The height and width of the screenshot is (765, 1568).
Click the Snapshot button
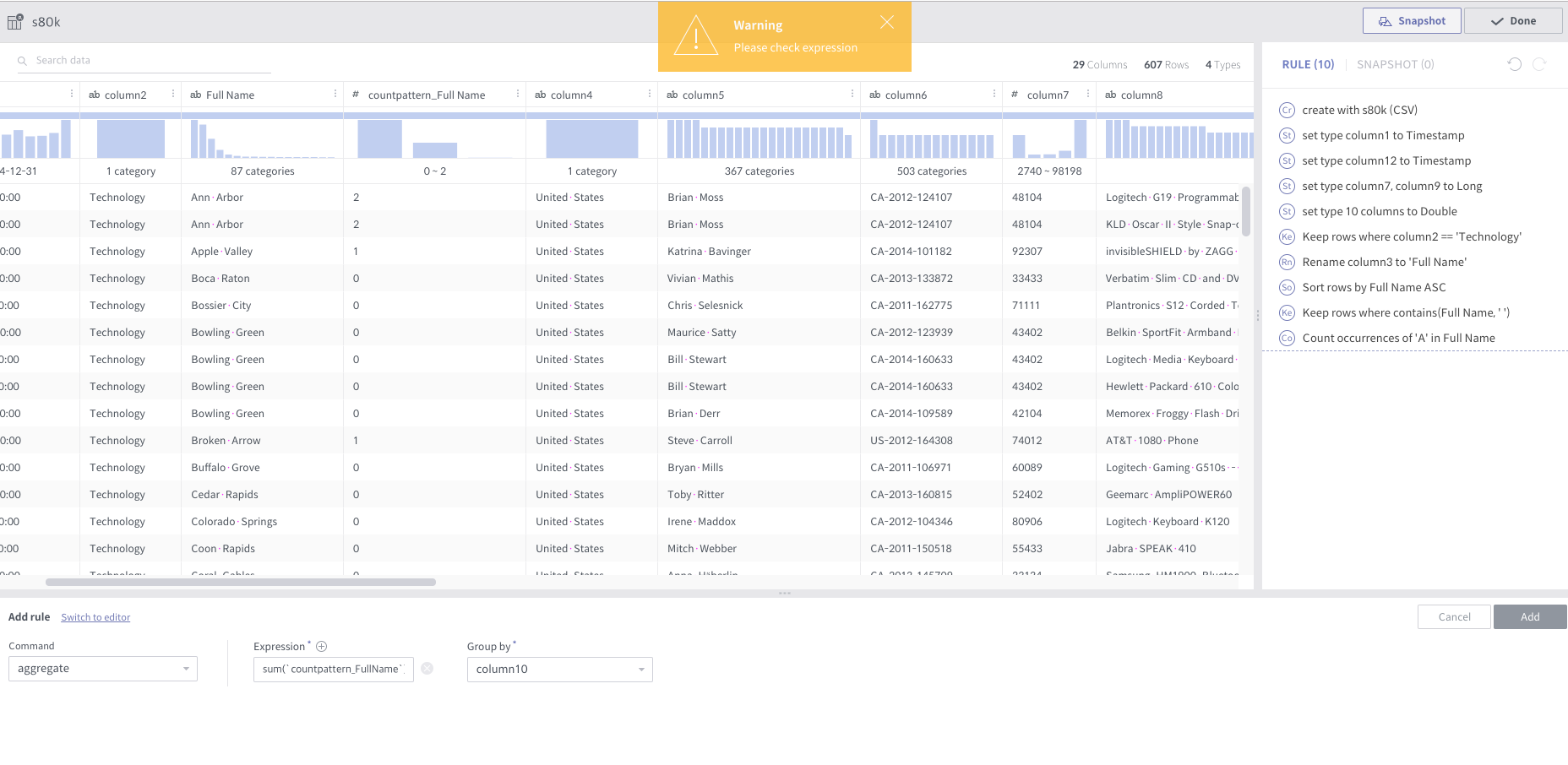click(1412, 21)
